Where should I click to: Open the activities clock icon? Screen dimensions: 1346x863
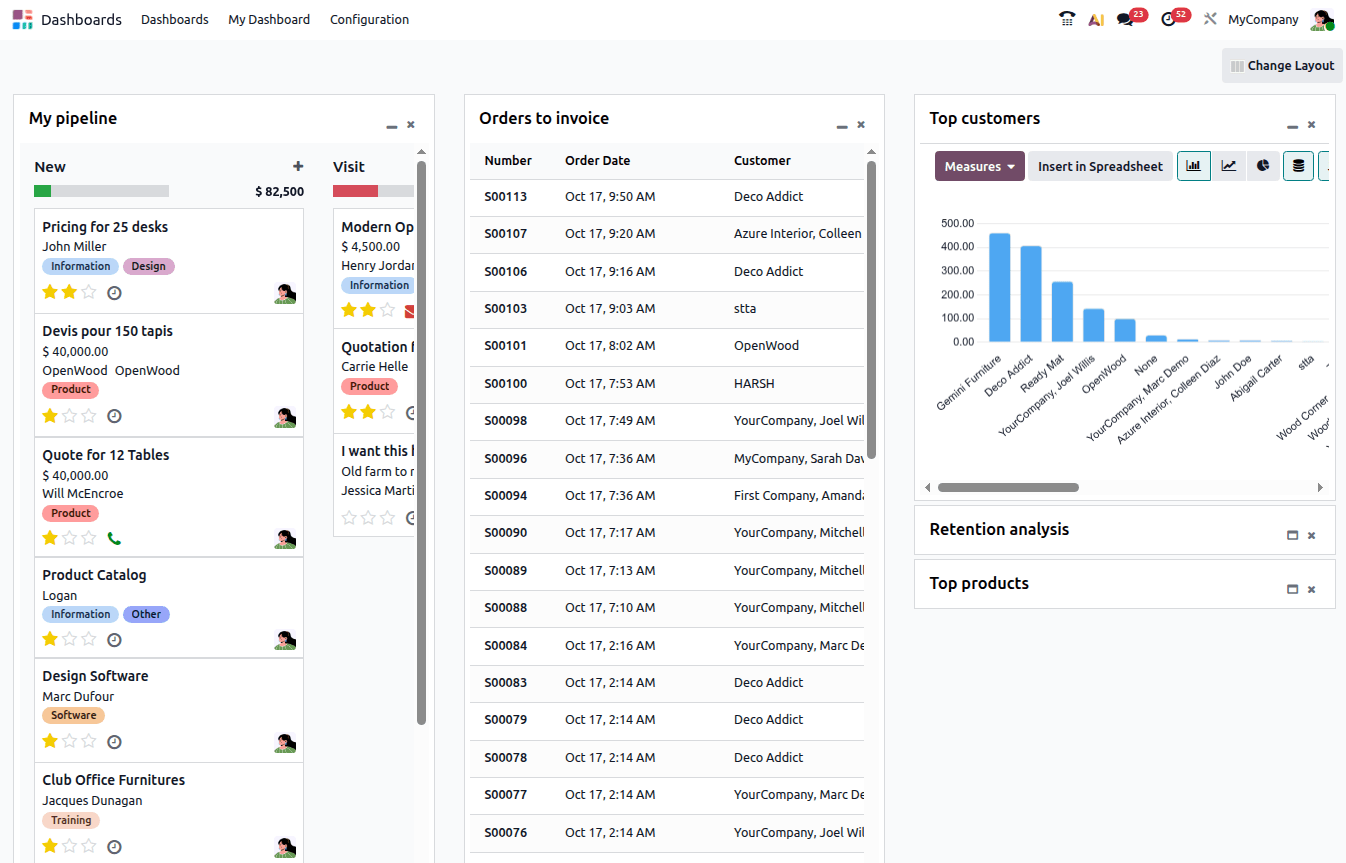tap(1168, 19)
